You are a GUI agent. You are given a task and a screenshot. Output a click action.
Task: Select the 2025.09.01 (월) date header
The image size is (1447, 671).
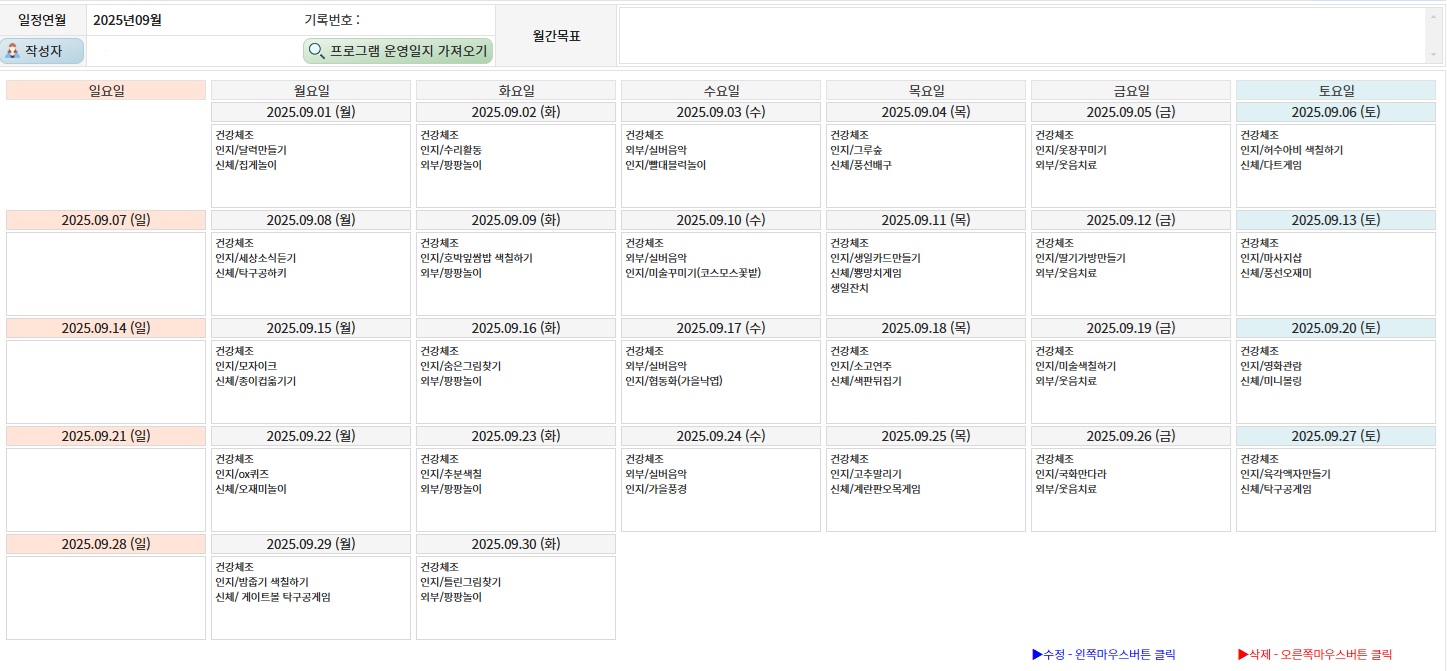(x=311, y=112)
